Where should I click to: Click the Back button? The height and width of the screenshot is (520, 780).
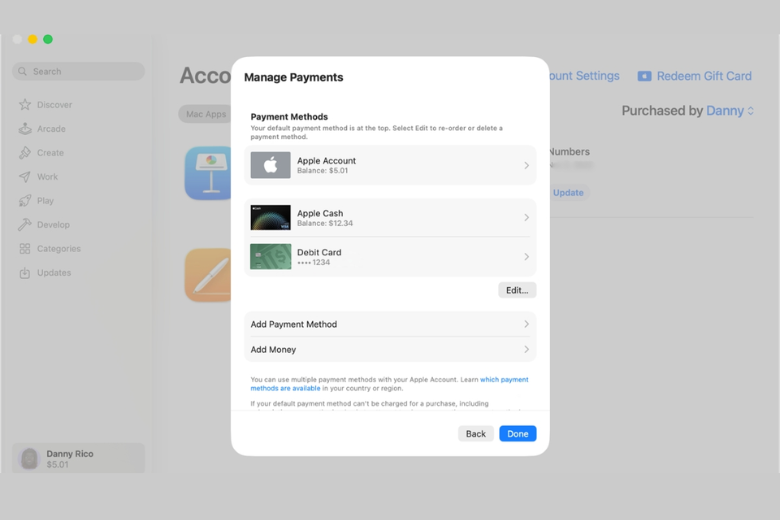[x=476, y=433]
